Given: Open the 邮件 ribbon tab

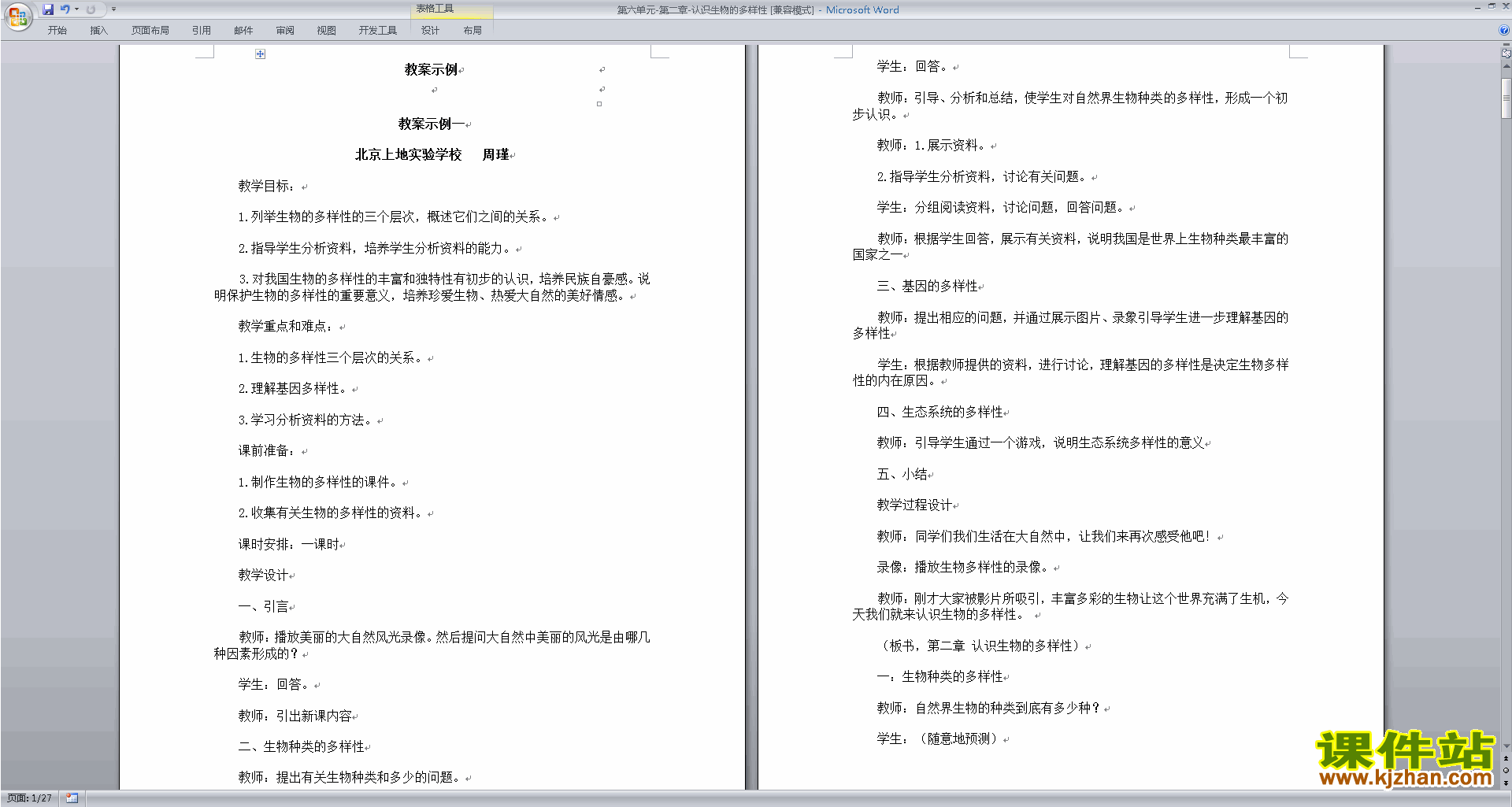Looking at the screenshot, I should (x=243, y=31).
